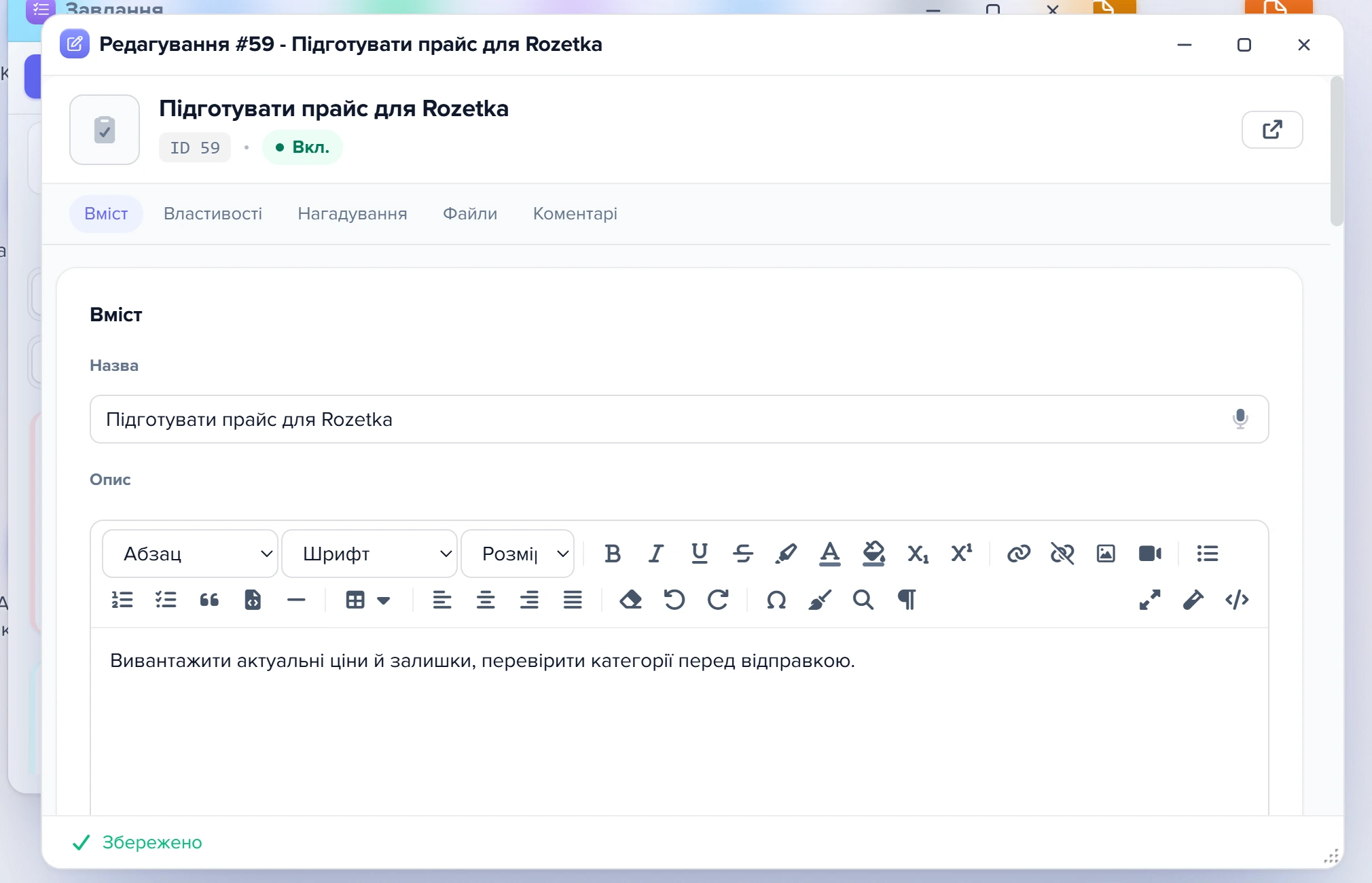Switch to the Файли tab
The width and height of the screenshot is (1372, 883).
(x=470, y=214)
